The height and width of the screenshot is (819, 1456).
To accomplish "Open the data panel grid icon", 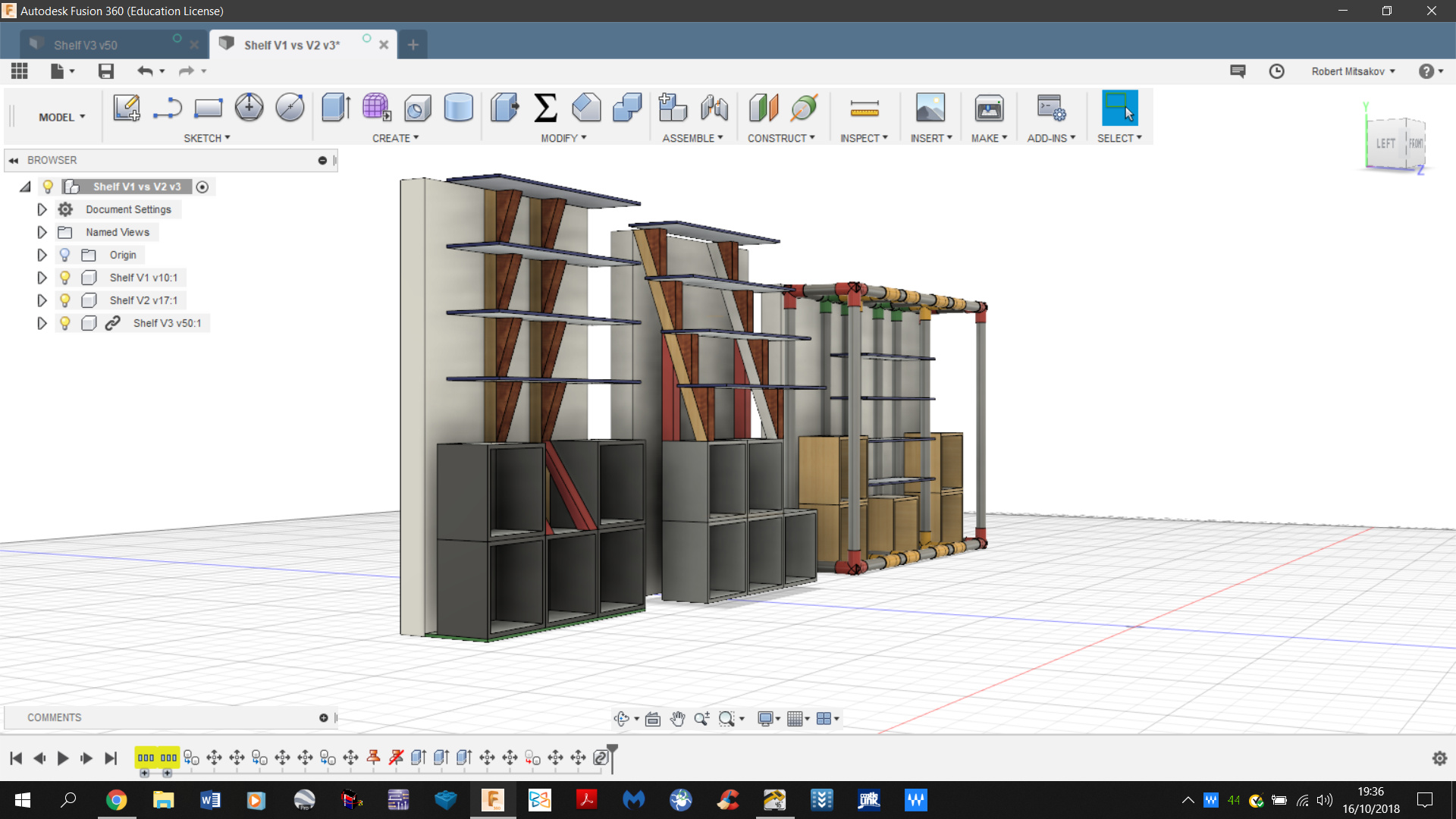I will [20, 71].
